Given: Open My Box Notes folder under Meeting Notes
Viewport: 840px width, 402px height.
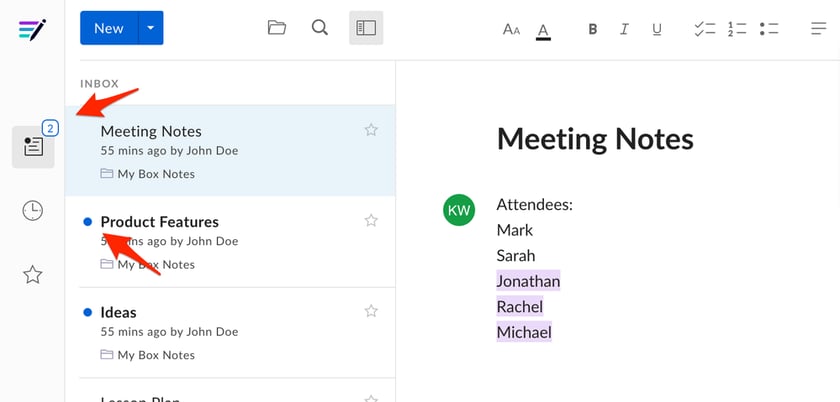Looking at the screenshot, I should click(148, 174).
